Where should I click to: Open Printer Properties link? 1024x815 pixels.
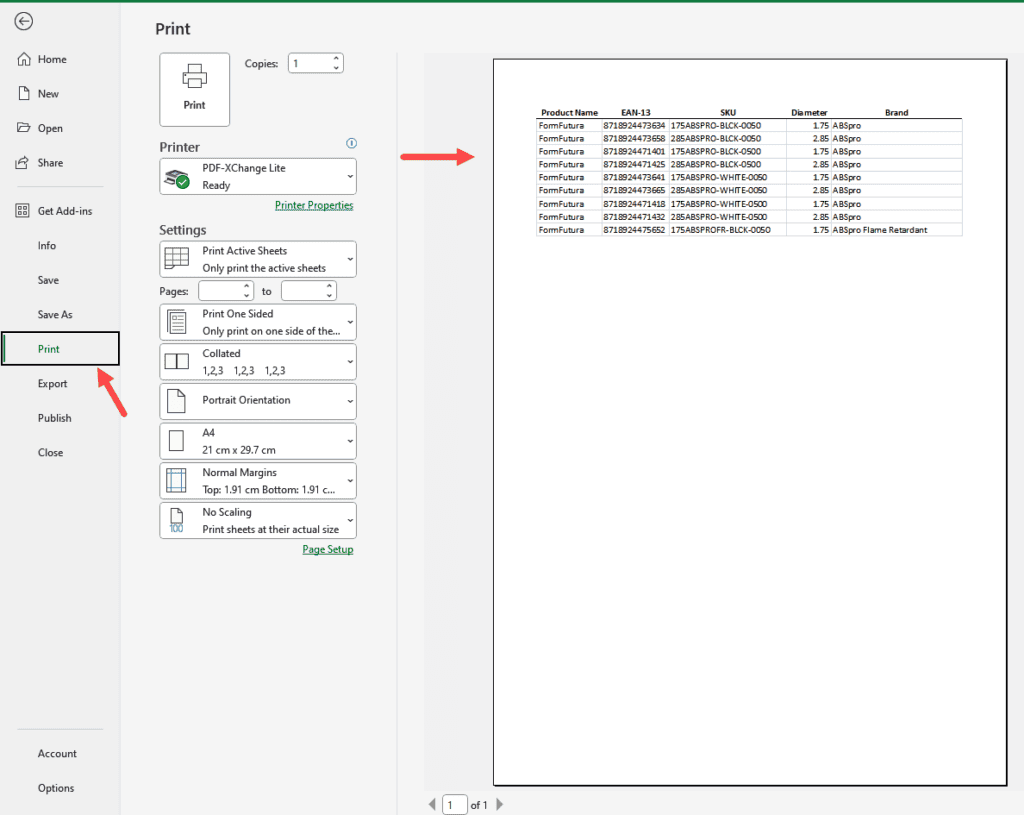[x=314, y=204]
